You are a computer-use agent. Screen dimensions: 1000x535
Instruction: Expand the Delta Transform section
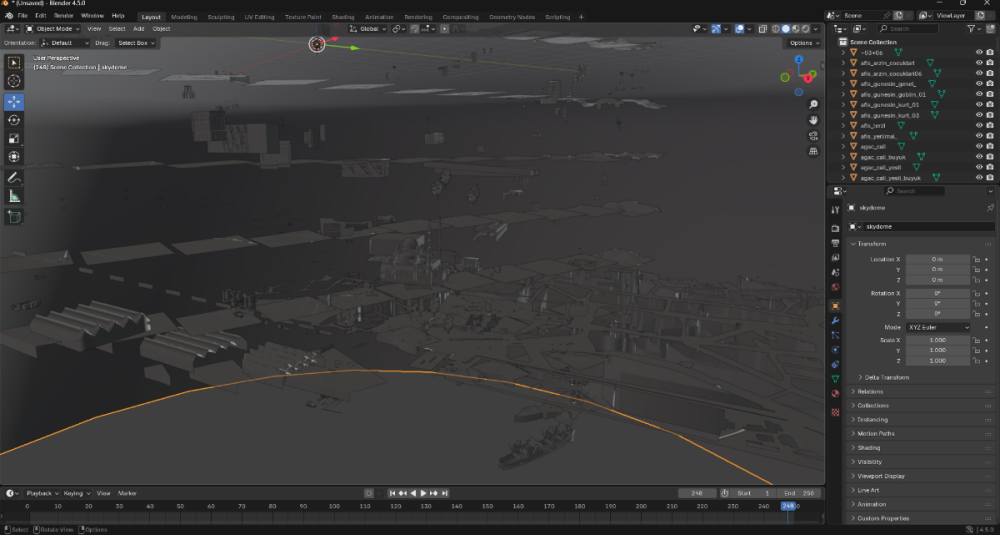[x=885, y=377]
